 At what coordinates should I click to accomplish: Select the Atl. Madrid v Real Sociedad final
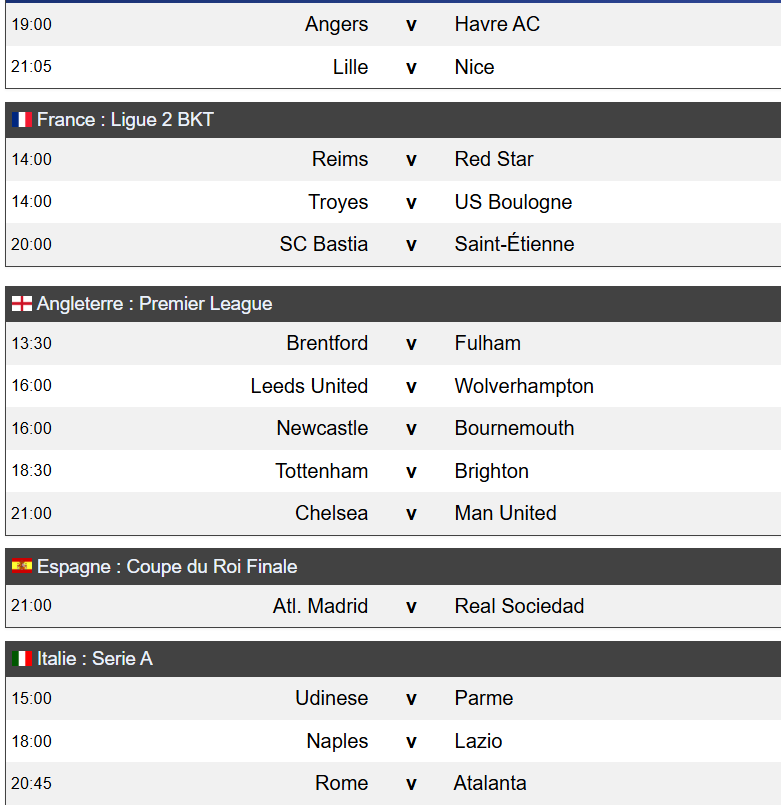411,606
